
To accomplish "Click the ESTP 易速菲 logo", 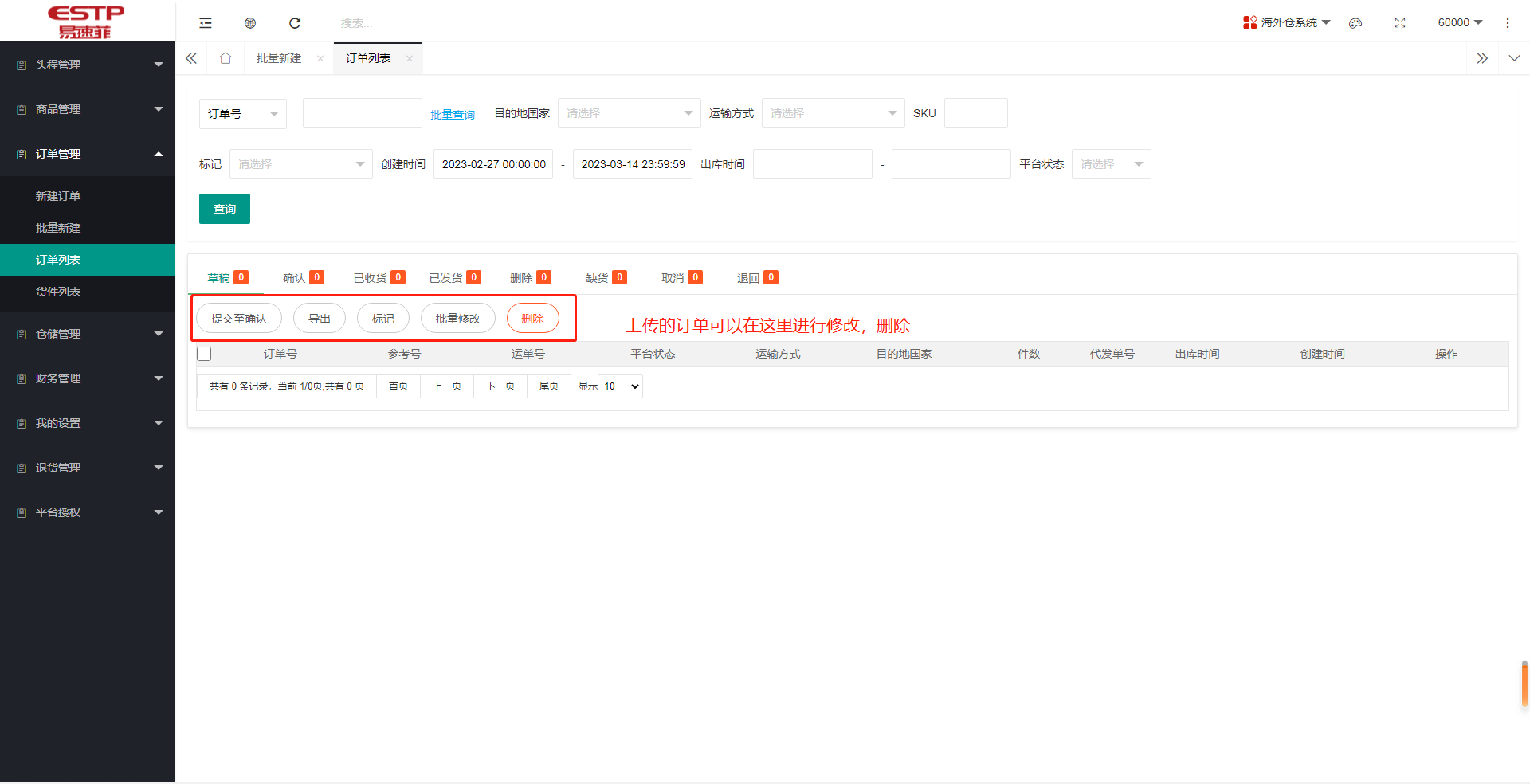I will coord(85,21).
